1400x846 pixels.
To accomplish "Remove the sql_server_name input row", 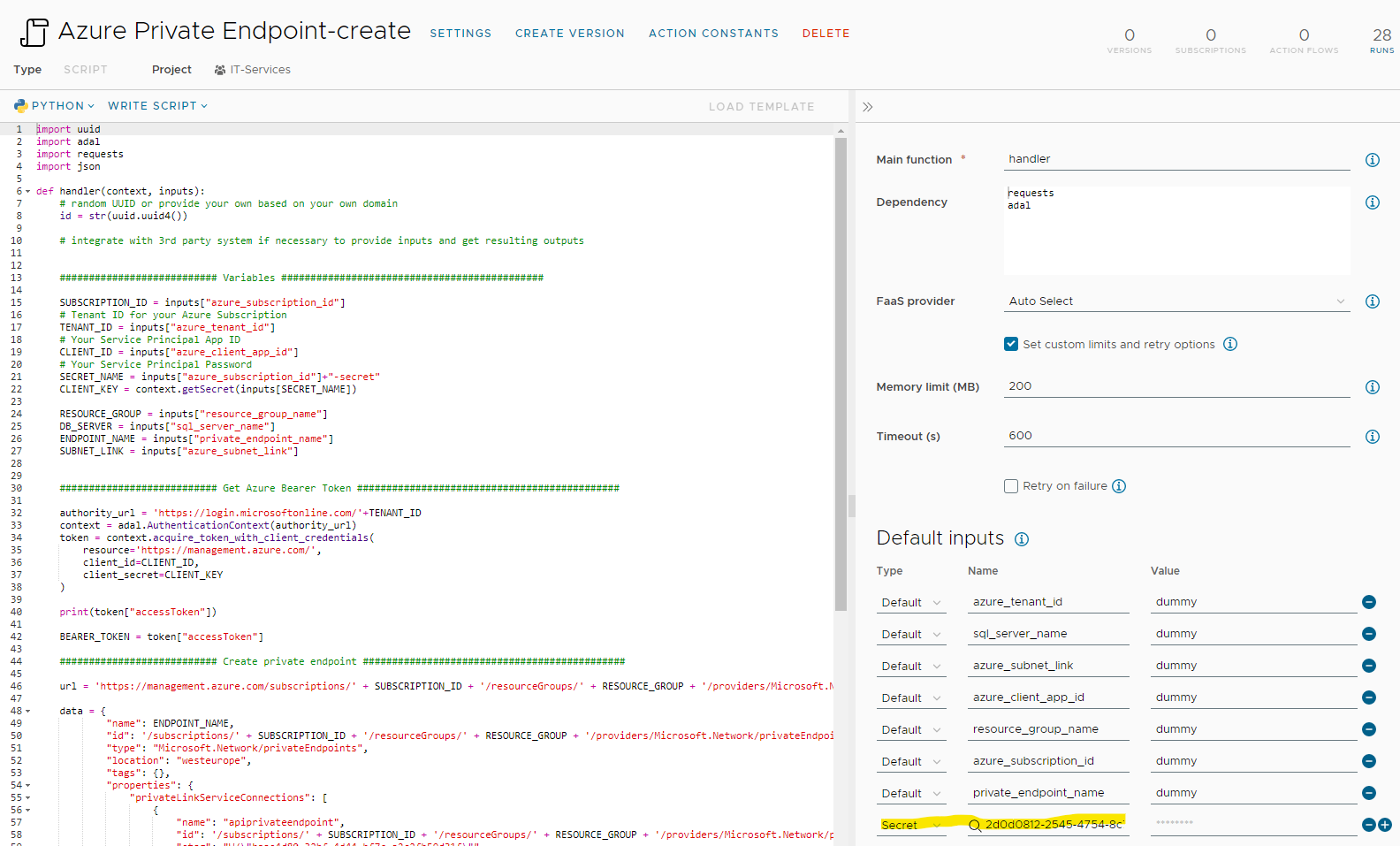I will pos(1368,634).
